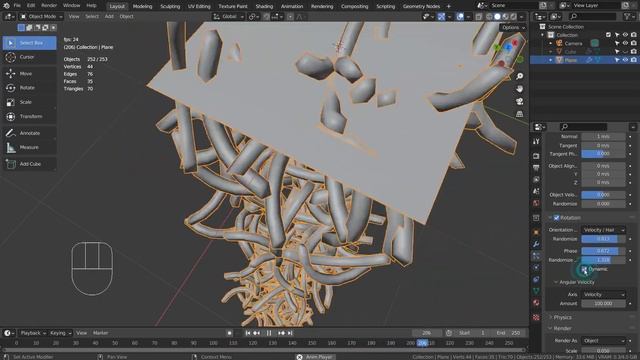Screen dimensions: 640x360
Task: Select Plane in the outliner
Action: click(571, 60)
